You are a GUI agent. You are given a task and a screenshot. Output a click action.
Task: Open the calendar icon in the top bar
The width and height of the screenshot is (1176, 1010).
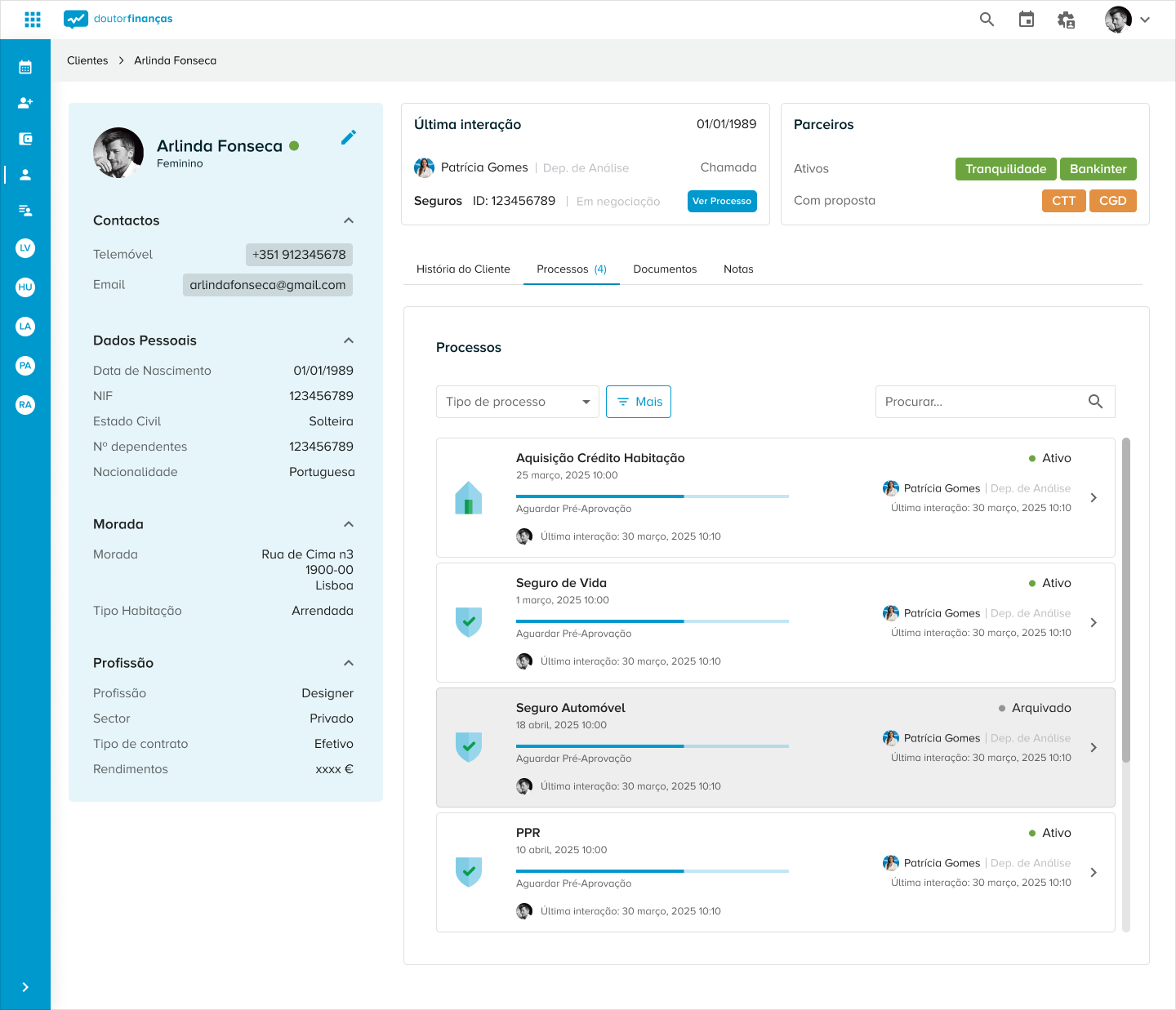click(1026, 19)
